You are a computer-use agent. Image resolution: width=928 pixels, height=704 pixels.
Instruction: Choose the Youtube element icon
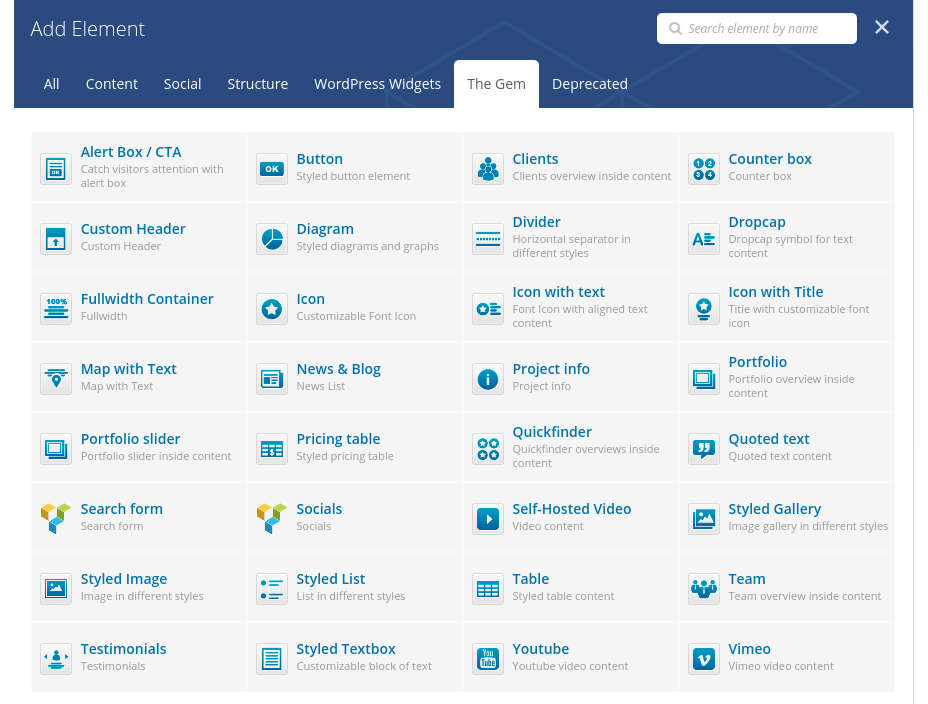(488, 659)
